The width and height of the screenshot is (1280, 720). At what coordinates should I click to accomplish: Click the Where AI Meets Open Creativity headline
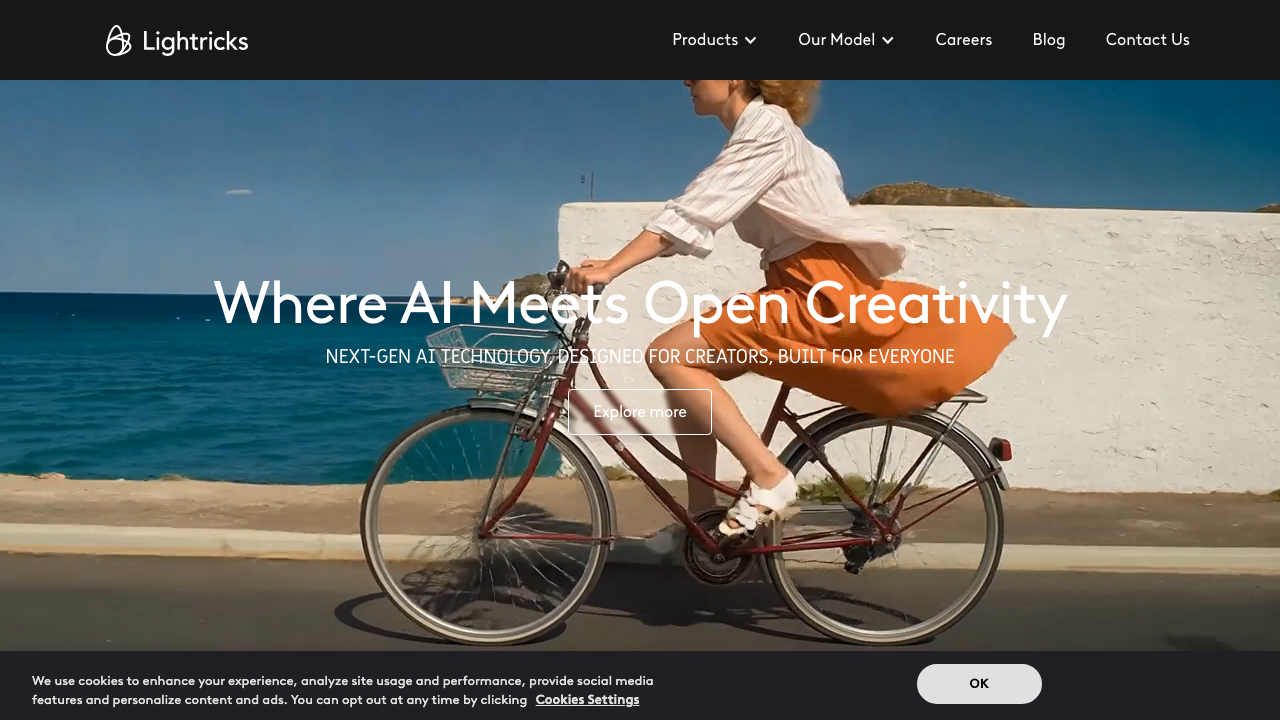coord(640,303)
